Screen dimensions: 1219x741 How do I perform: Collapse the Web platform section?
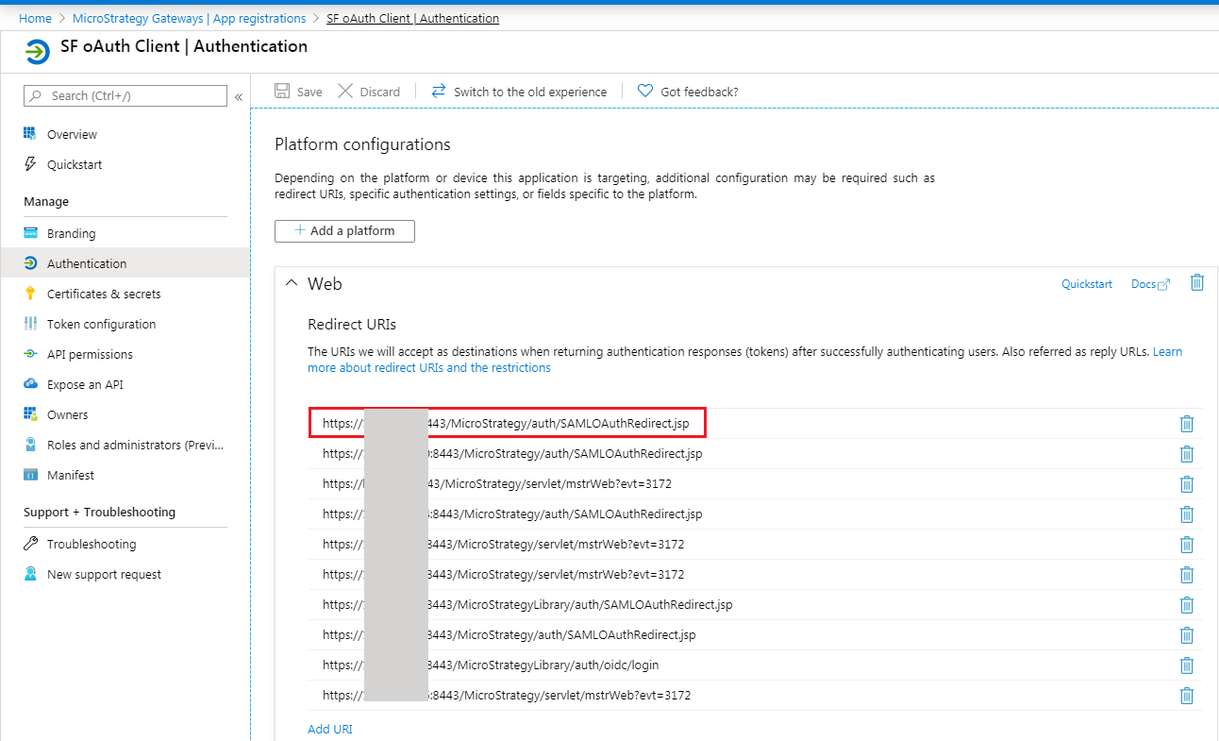pyautogui.click(x=291, y=284)
